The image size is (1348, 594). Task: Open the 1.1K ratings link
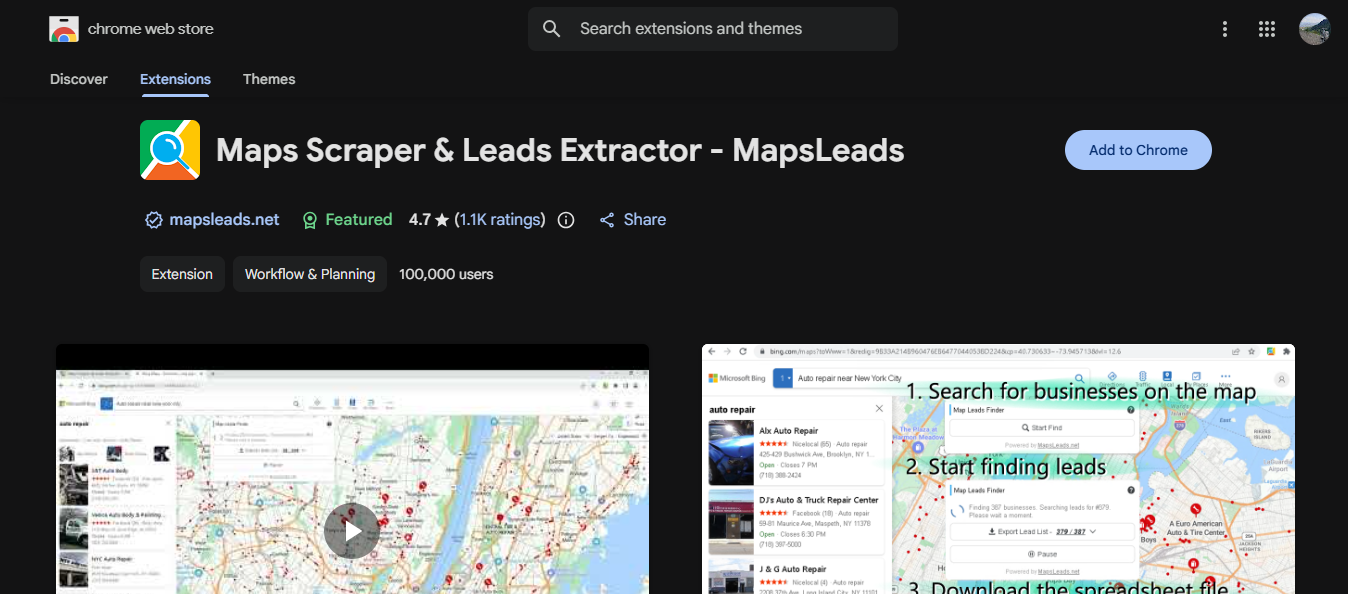click(x=502, y=220)
